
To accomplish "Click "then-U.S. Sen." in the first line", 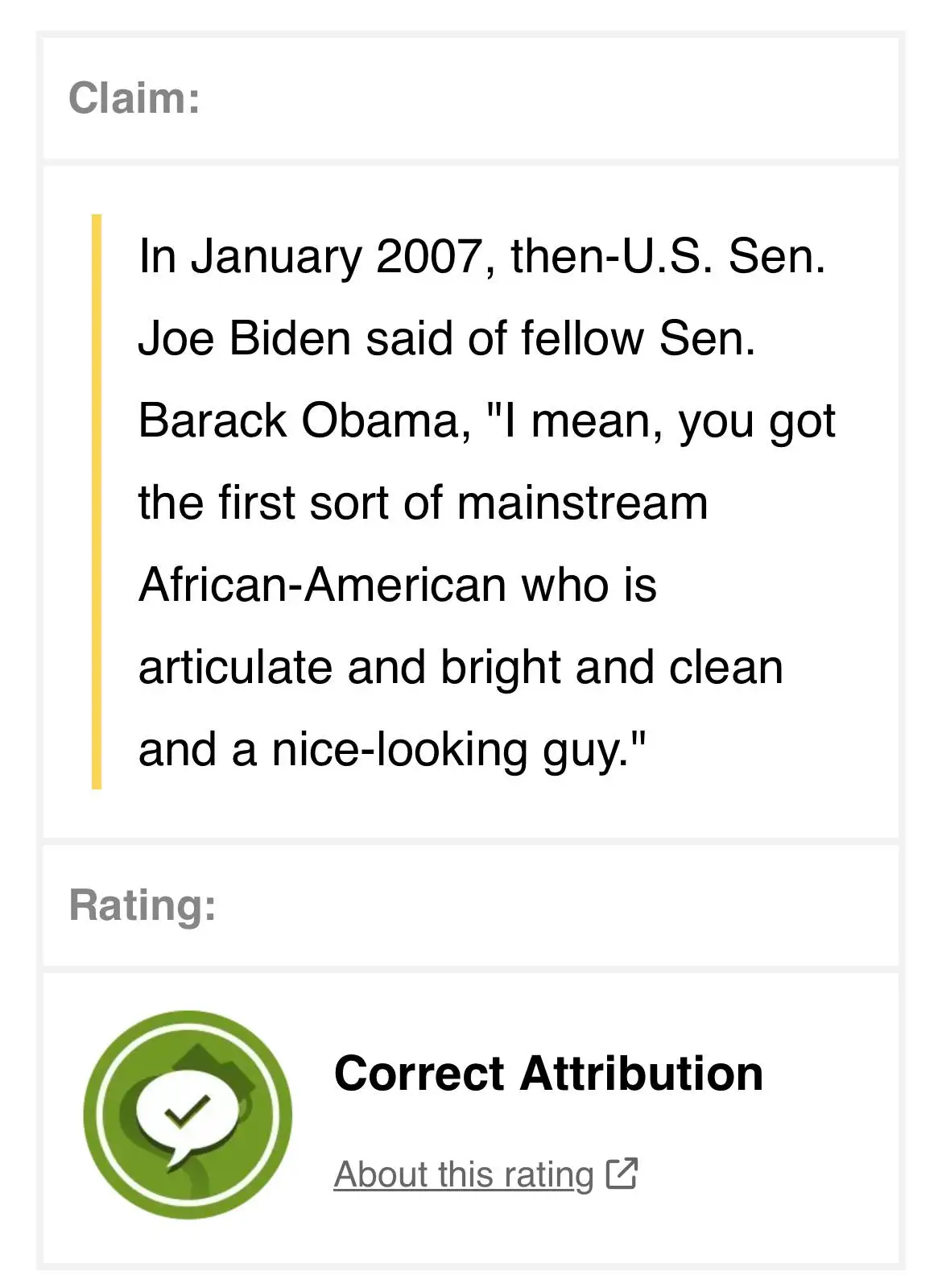I will coord(668,256).
